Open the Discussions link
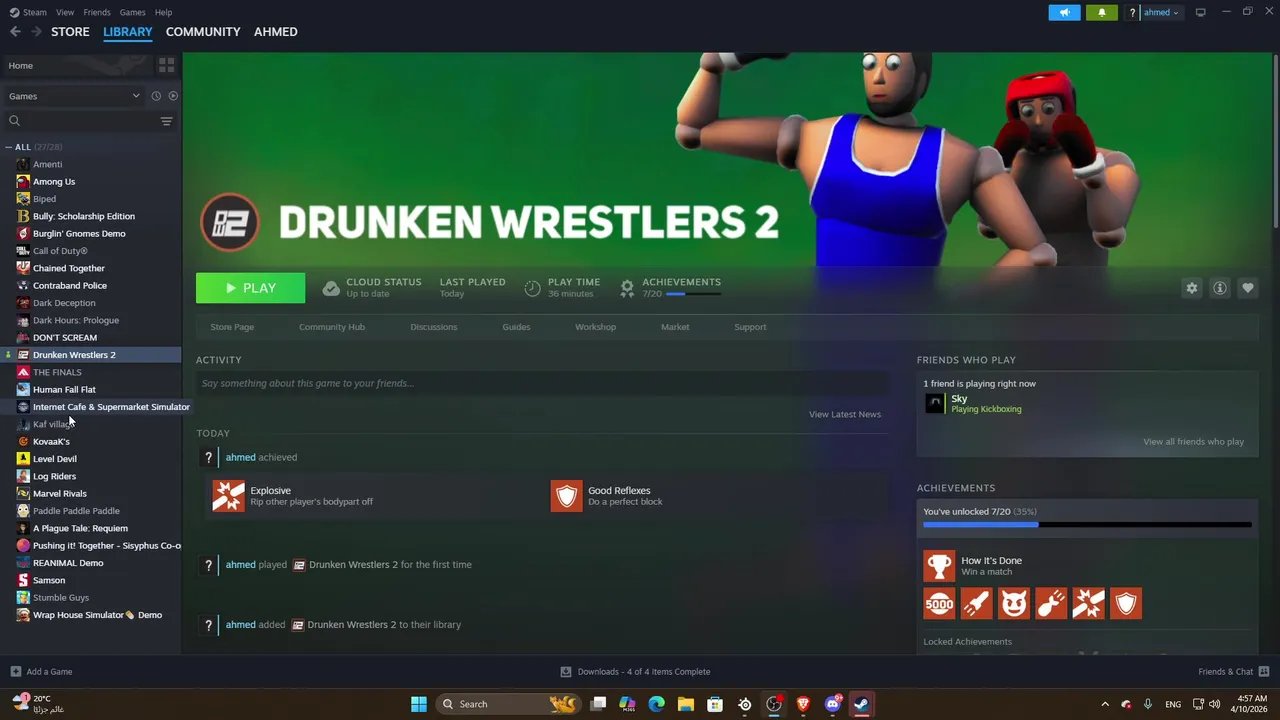Screen dimensions: 1280x720 click(x=434, y=327)
